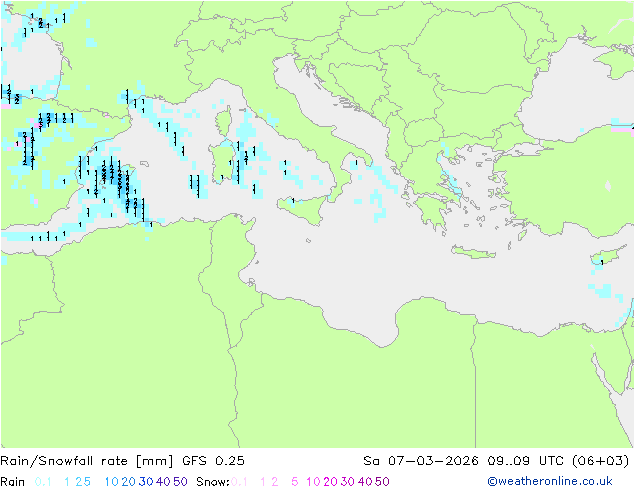Screen dimensions: 634x490
Task: Click the date text 'Sa 07-03-2026'
Action: pos(421,461)
